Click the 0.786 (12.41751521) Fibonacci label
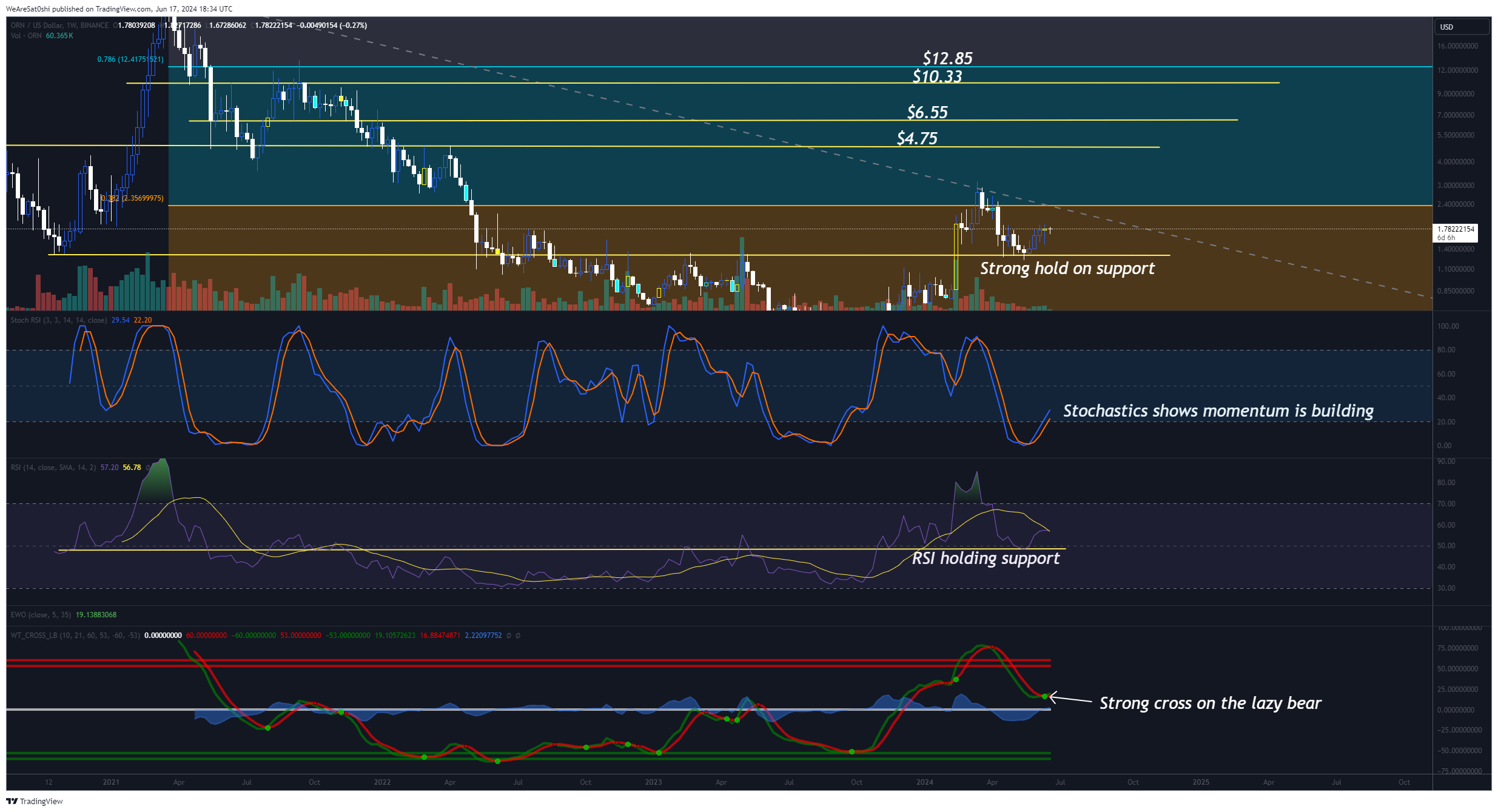Viewport: 1498px width, 812px height. (130, 59)
